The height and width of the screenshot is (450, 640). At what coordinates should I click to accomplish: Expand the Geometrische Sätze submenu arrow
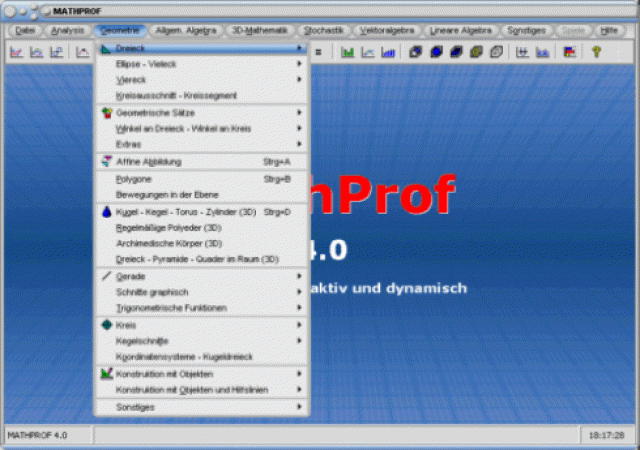click(x=299, y=112)
